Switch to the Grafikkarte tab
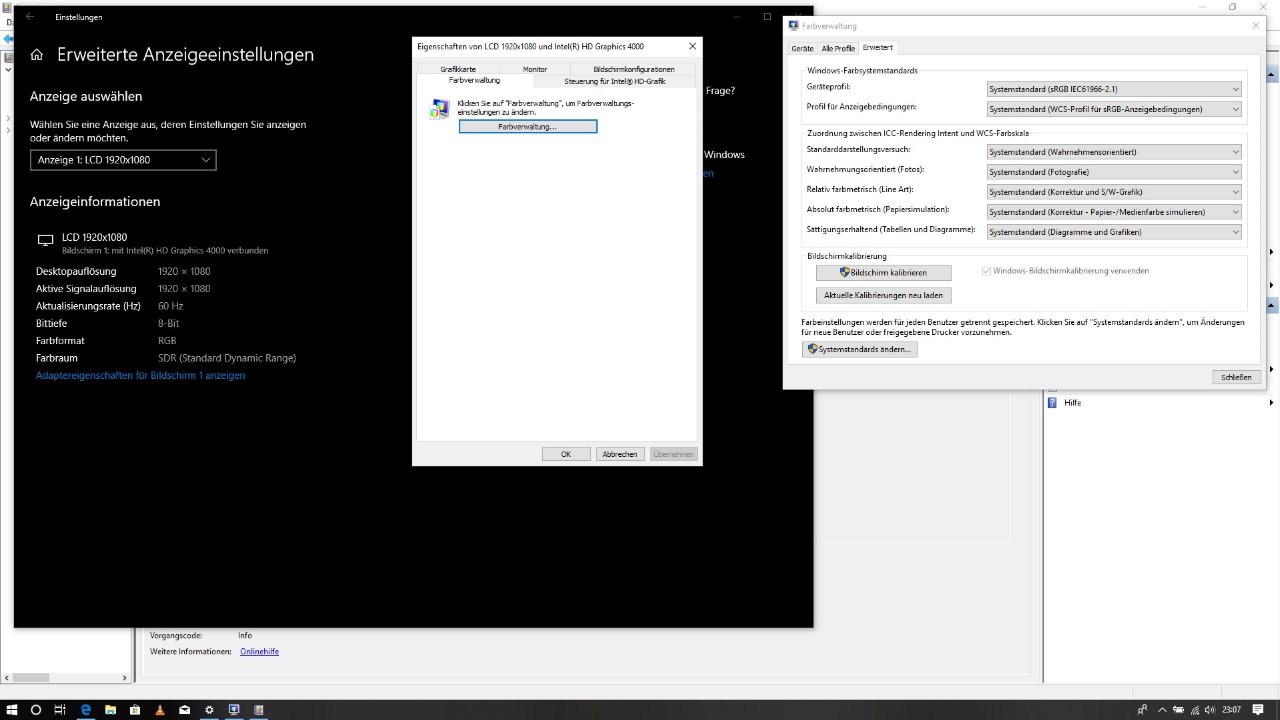1280x720 pixels. coord(458,69)
